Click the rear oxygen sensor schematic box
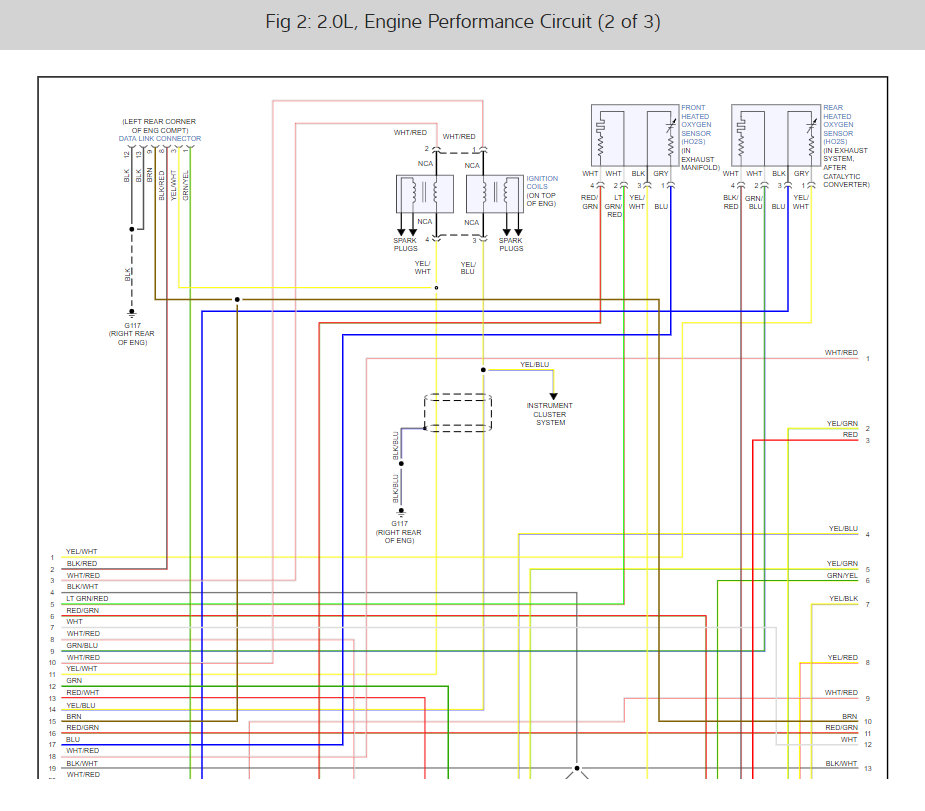Image resolution: width=925 pixels, height=811 pixels. 776,135
